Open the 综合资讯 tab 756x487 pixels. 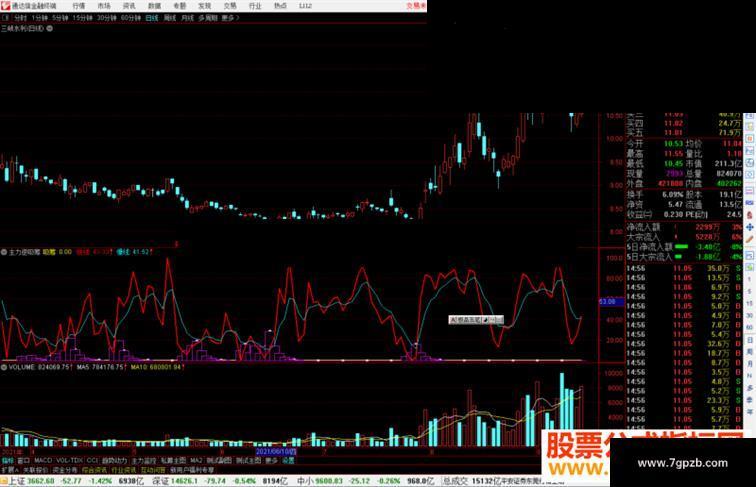coord(94,470)
